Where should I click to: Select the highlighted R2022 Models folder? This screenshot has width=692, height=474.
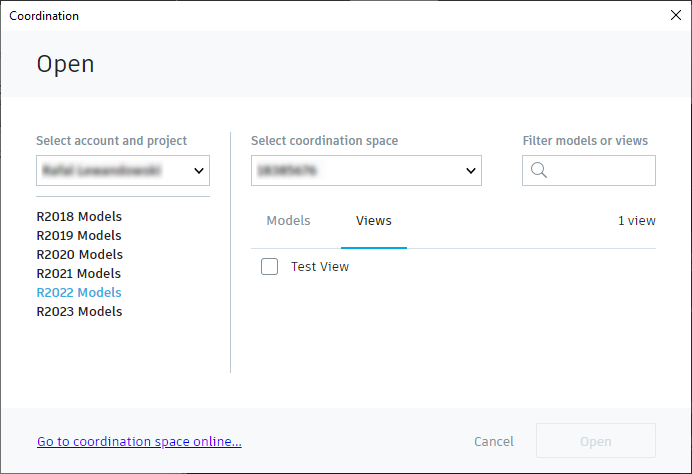[x=79, y=292]
